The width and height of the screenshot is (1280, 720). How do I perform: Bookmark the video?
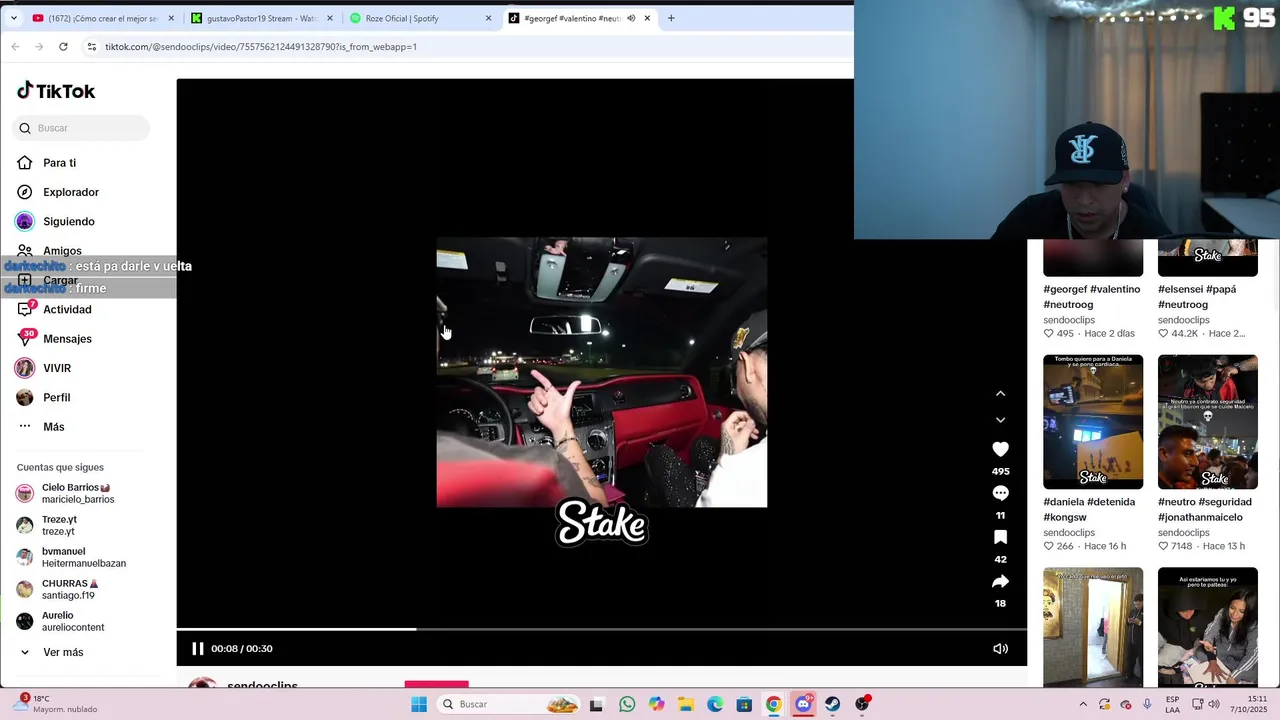tap(1000, 537)
